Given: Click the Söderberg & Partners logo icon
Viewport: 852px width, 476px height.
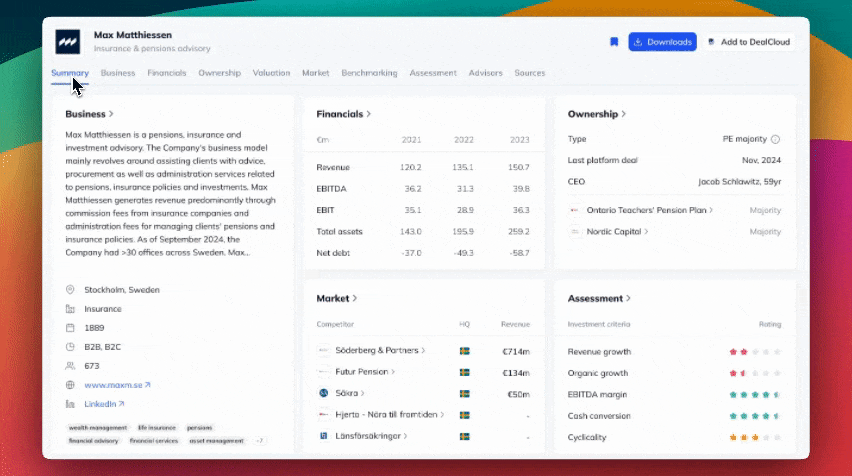Looking at the screenshot, I should point(324,350).
